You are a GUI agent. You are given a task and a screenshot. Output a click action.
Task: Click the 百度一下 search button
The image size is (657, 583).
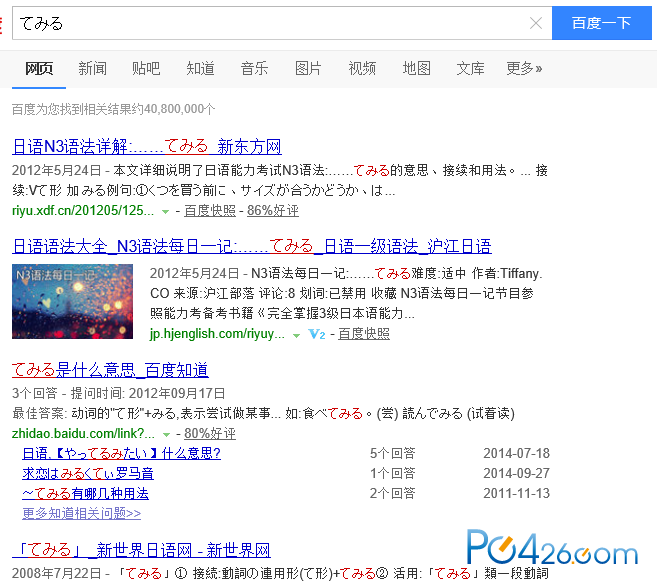tap(602, 23)
